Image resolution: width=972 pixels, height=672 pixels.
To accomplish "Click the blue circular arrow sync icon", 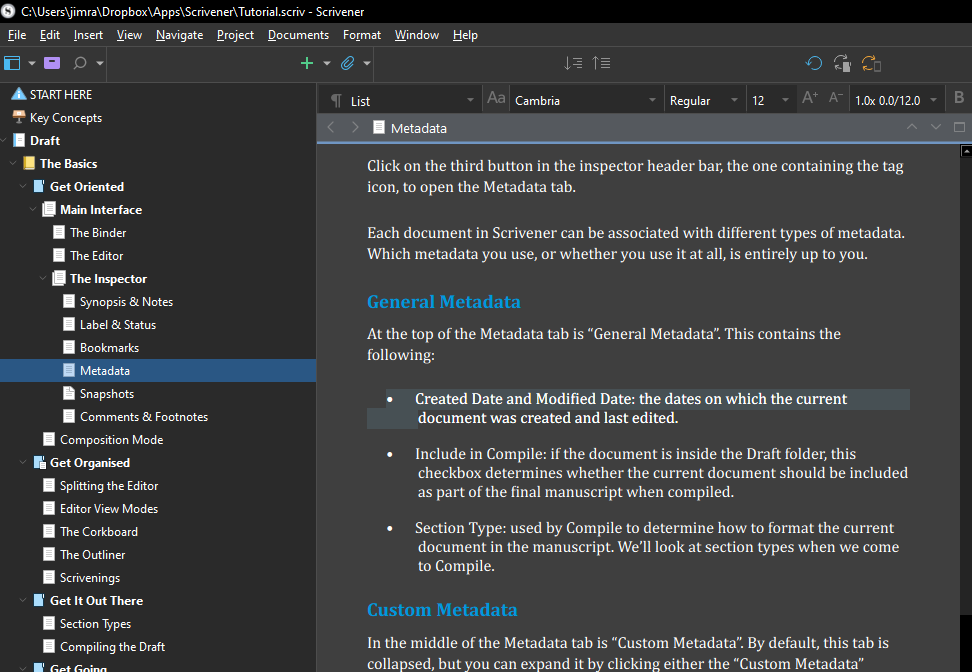I will (814, 63).
